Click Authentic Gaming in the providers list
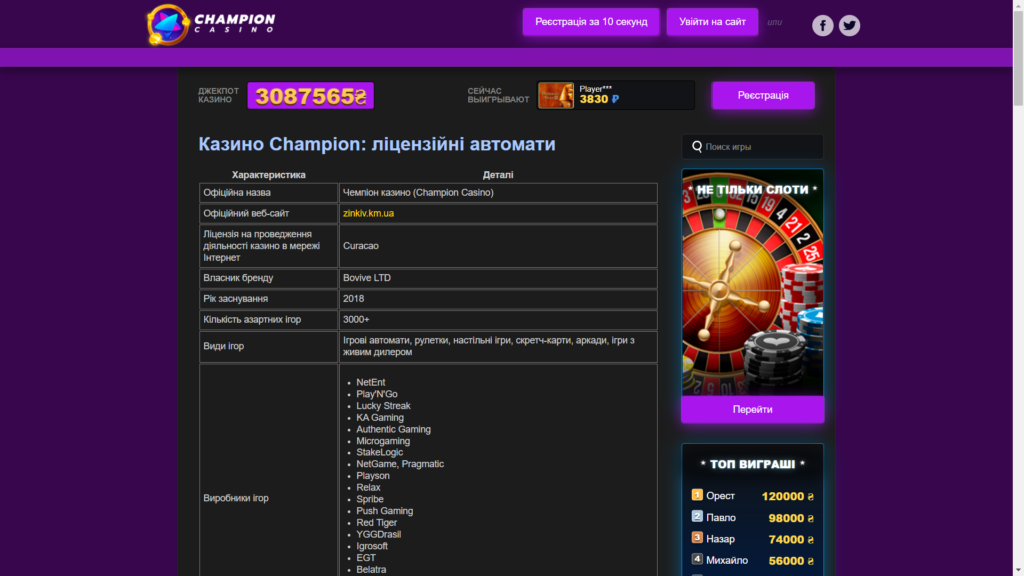Screen dimensions: 1024x576 pyautogui.click(x=393, y=430)
